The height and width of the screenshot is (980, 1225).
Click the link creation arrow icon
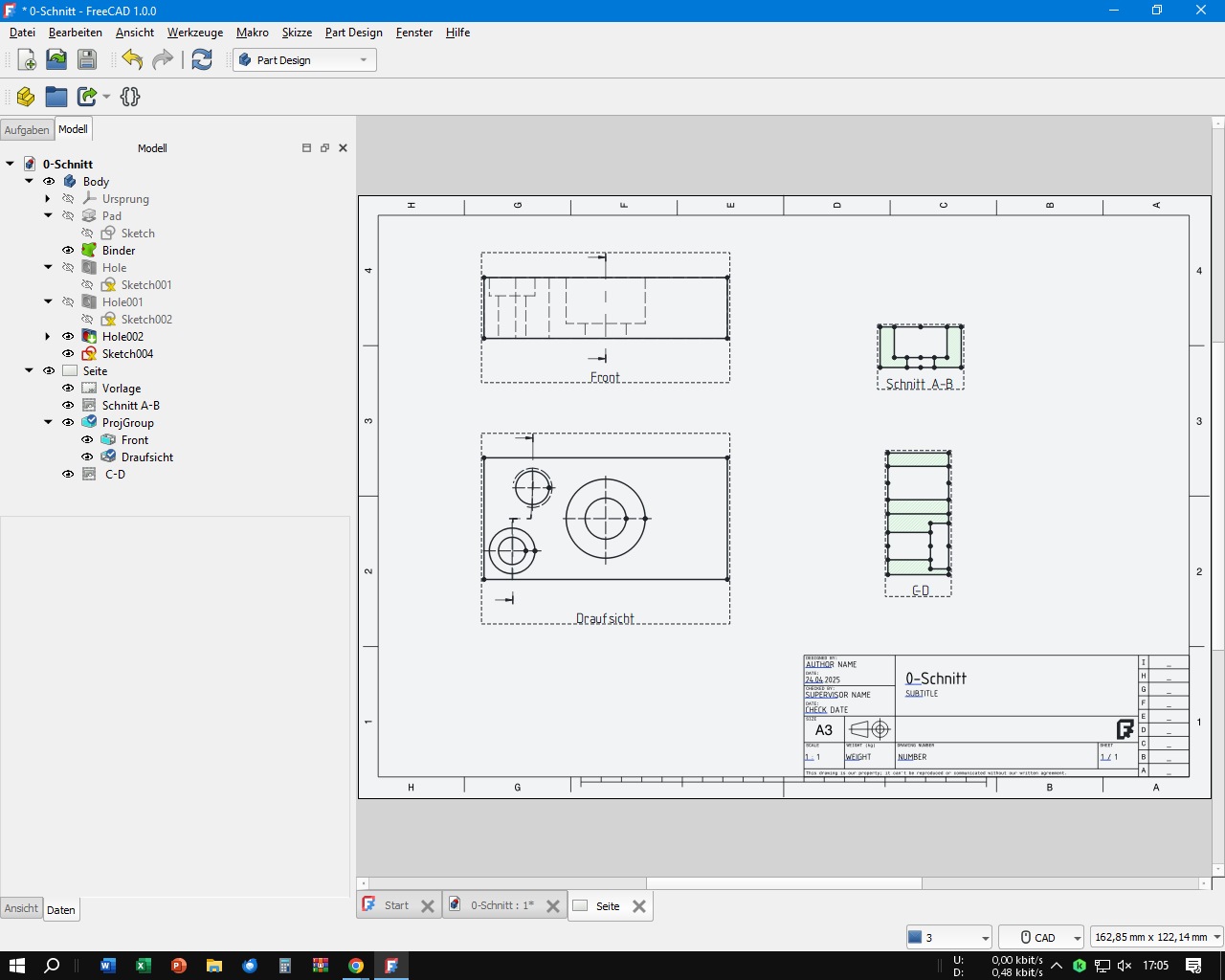87,97
